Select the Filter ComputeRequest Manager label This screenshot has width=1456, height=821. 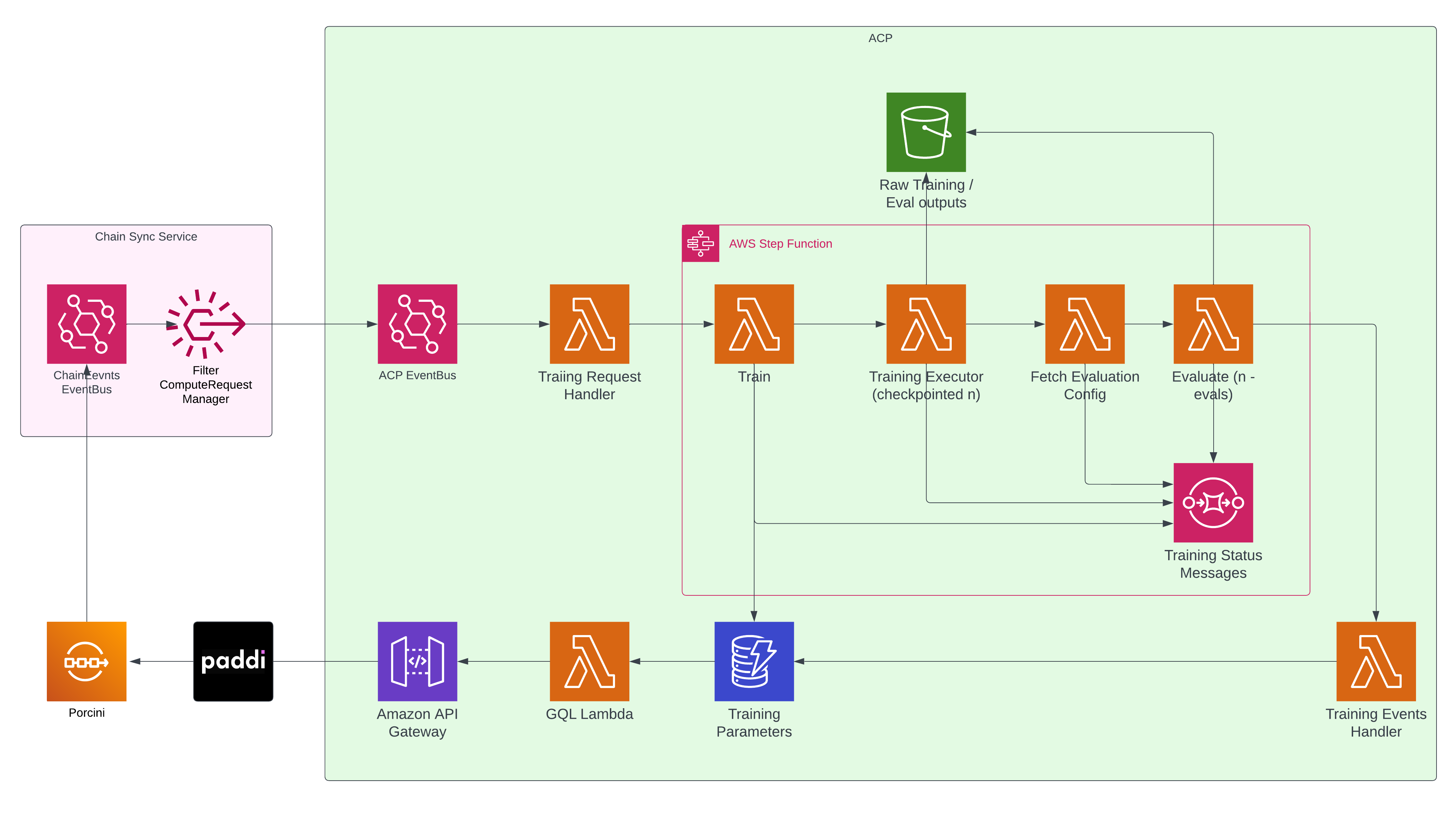tap(206, 385)
